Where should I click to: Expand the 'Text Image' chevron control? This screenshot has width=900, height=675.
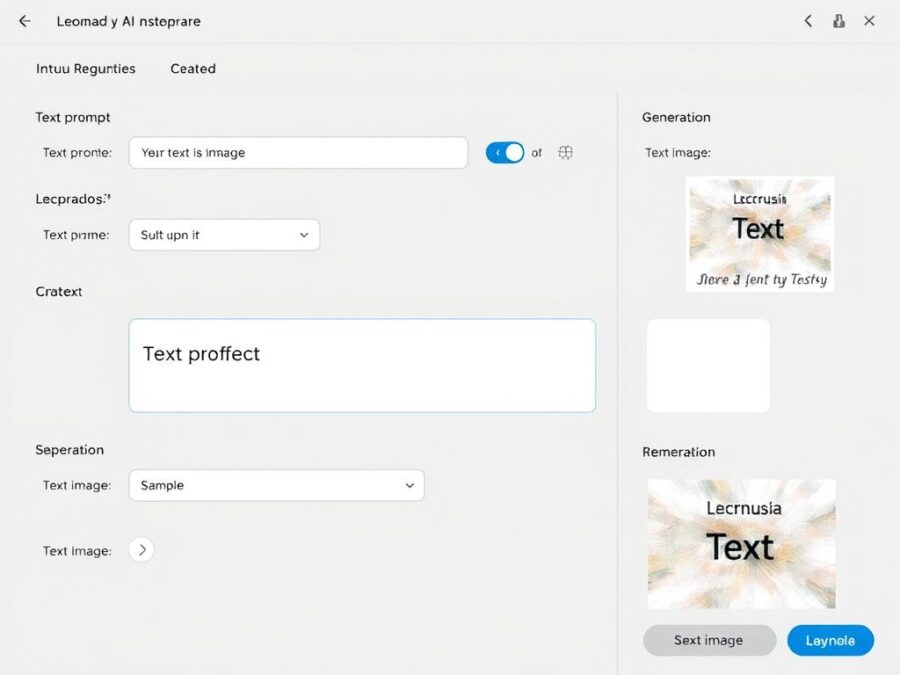(142, 549)
